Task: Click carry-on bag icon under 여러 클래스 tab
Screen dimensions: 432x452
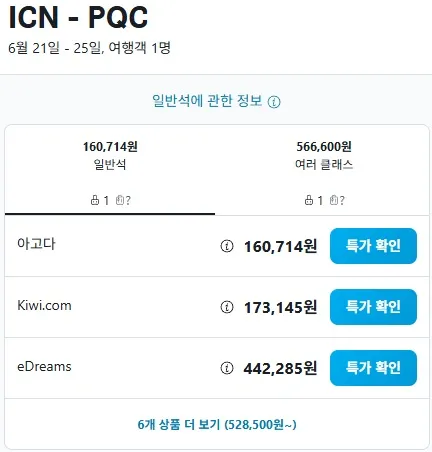Action: [x=309, y=200]
